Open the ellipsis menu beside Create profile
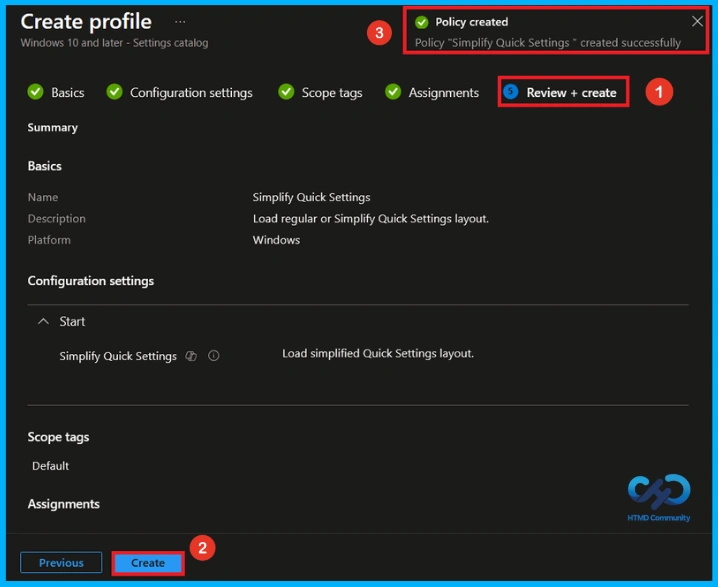Screen dimensions: 718x587 pos(180,22)
